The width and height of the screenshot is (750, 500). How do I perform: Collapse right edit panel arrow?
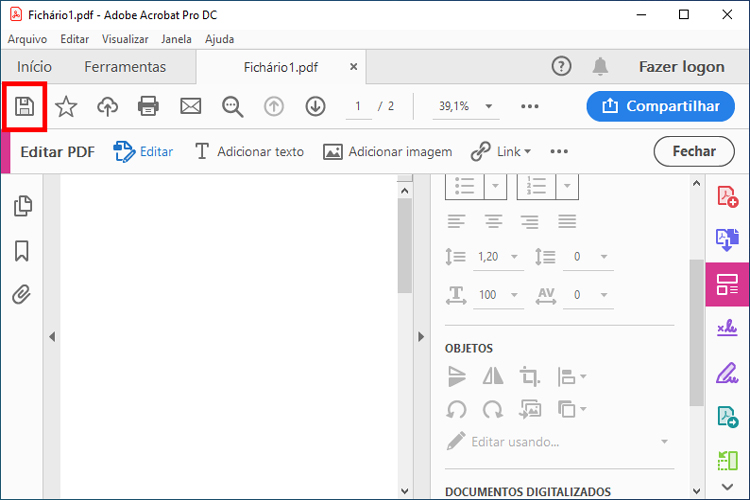[x=421, y=337]
